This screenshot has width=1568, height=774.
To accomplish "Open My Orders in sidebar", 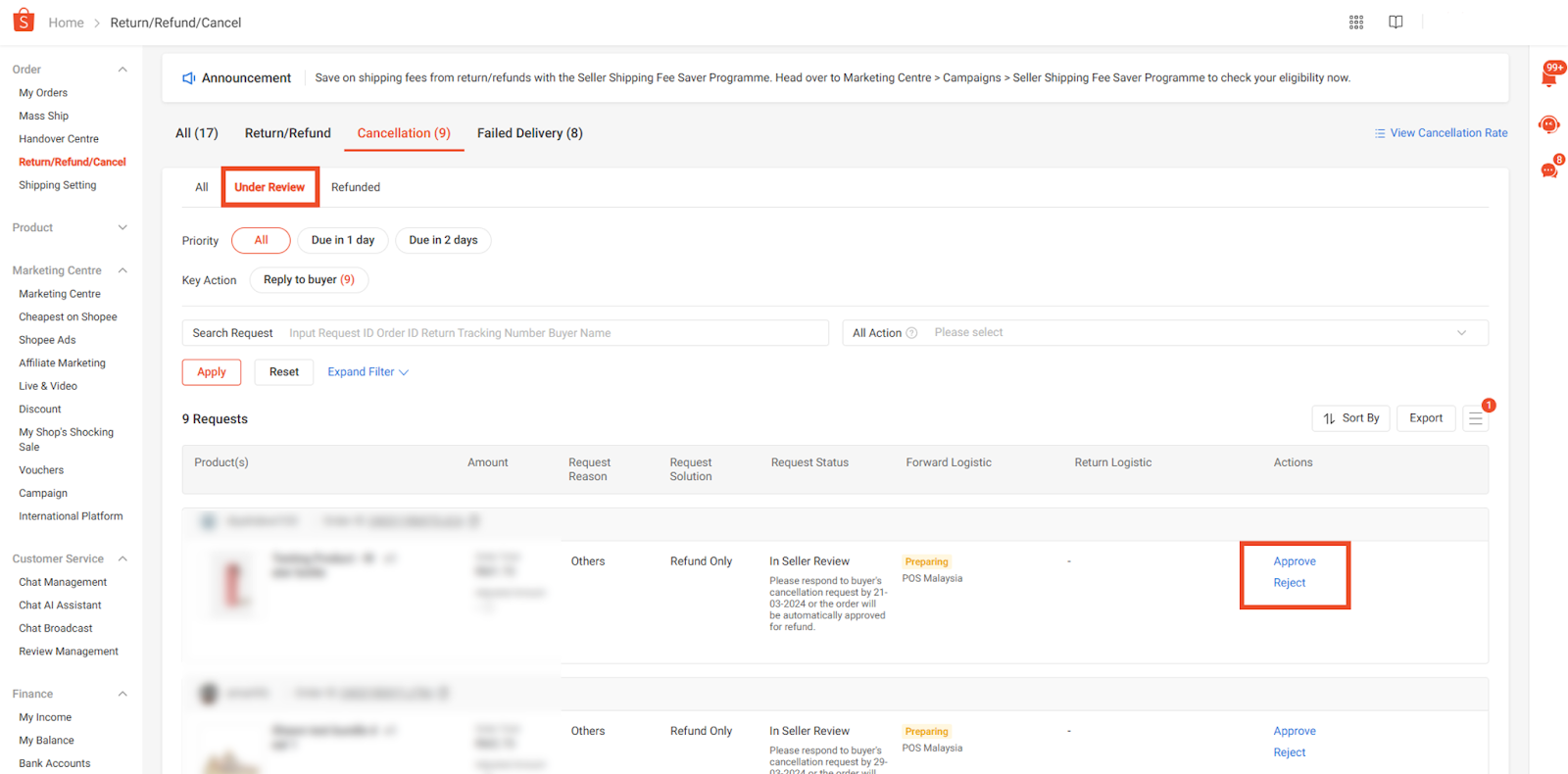I will [43, 93].
